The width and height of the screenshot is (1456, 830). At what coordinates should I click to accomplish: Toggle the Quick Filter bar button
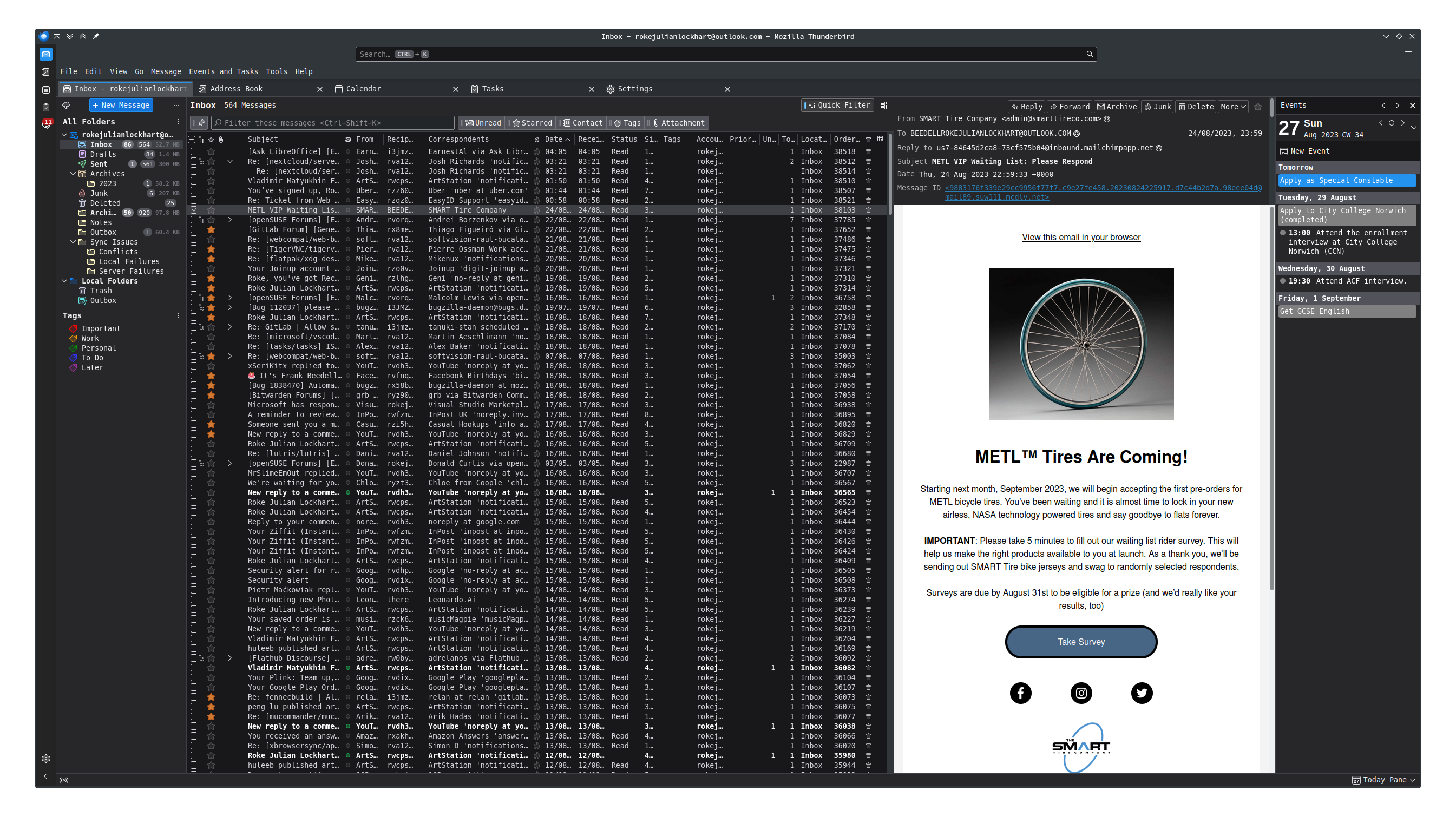click(837, 106)
